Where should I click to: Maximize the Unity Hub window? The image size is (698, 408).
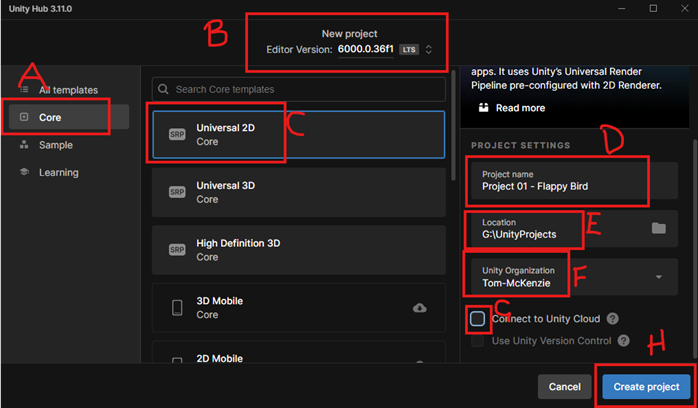[x=653, y=8]
